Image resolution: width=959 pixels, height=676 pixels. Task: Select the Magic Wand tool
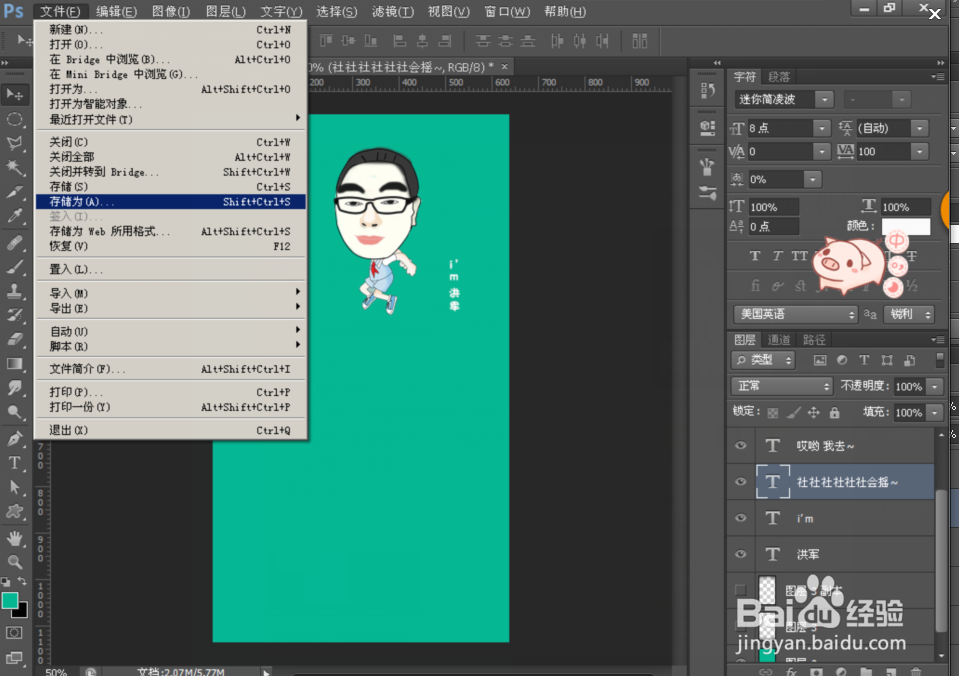click(15, 167)
